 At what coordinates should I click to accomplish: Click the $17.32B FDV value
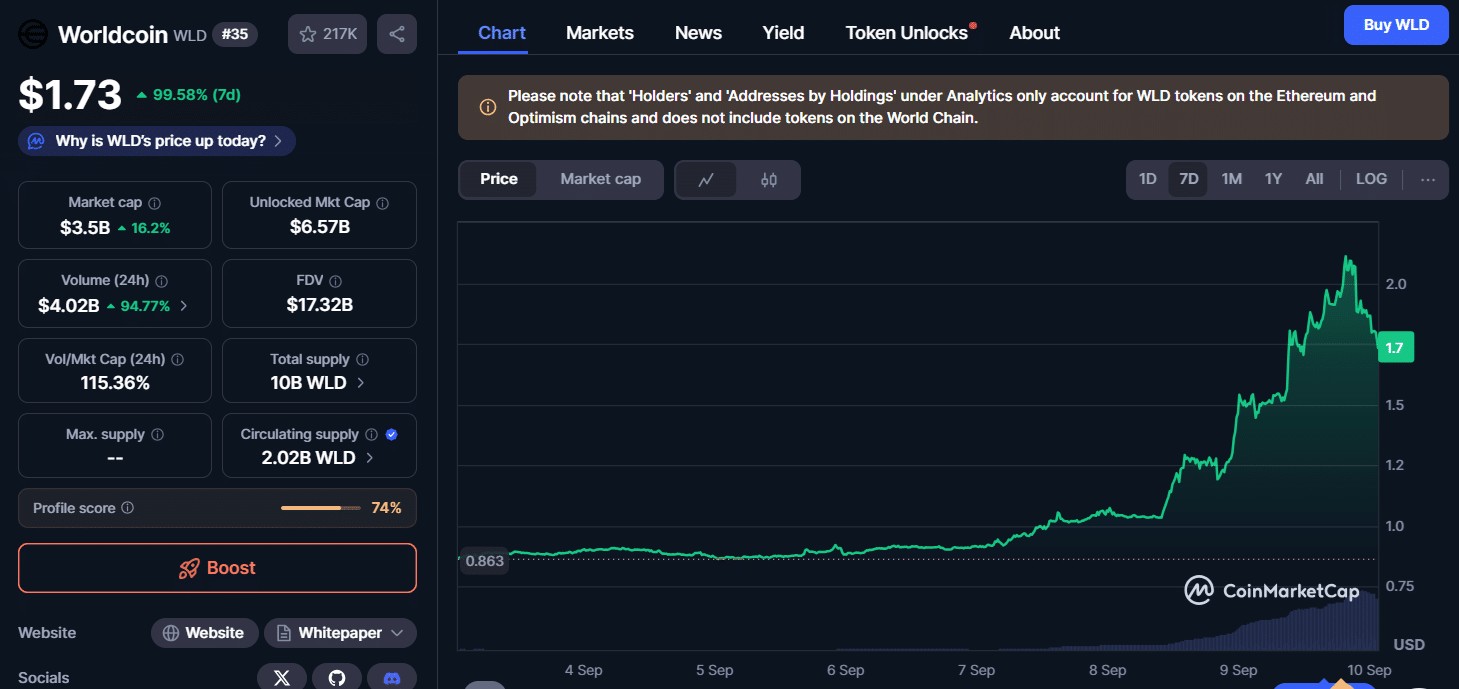(319, 305)
